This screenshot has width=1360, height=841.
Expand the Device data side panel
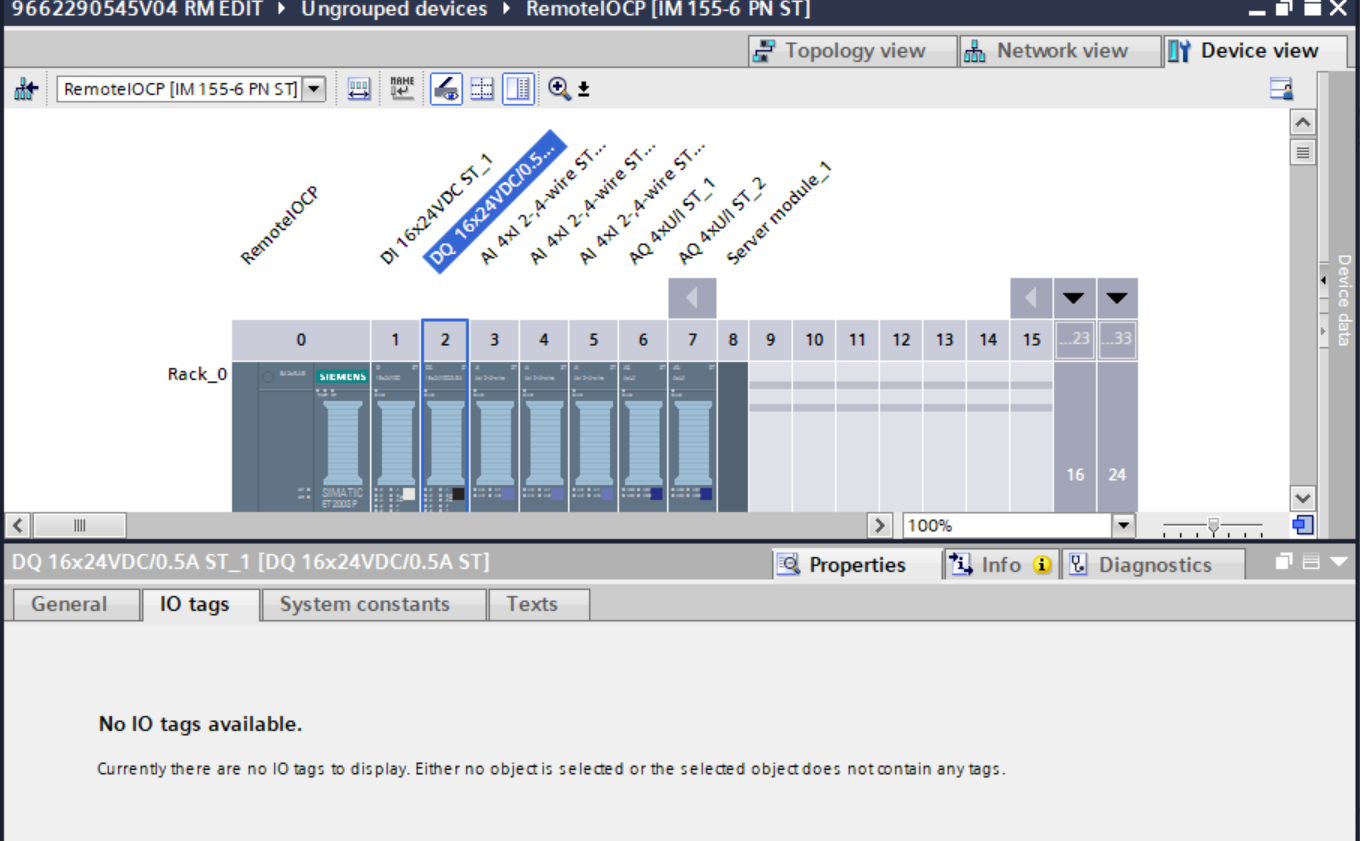[x=1343, y=300]
